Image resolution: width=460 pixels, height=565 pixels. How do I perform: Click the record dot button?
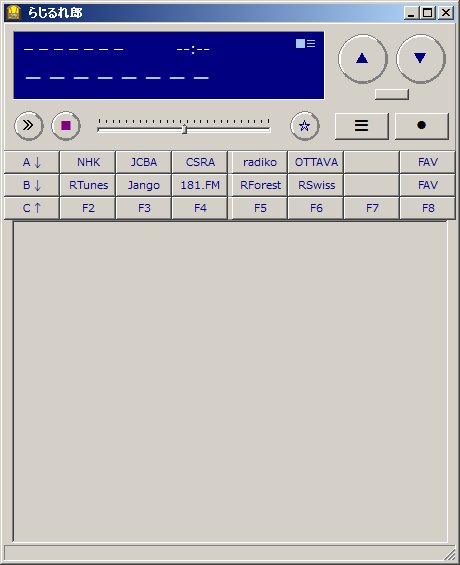point(422,126)
